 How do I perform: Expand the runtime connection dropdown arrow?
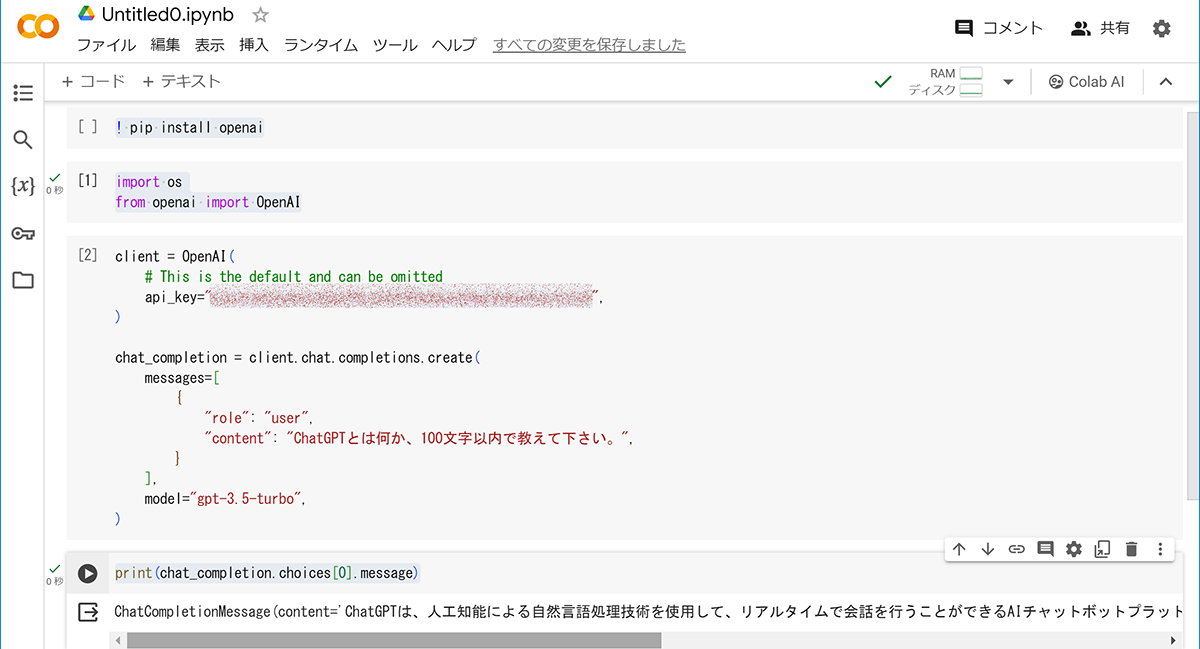1008,82
